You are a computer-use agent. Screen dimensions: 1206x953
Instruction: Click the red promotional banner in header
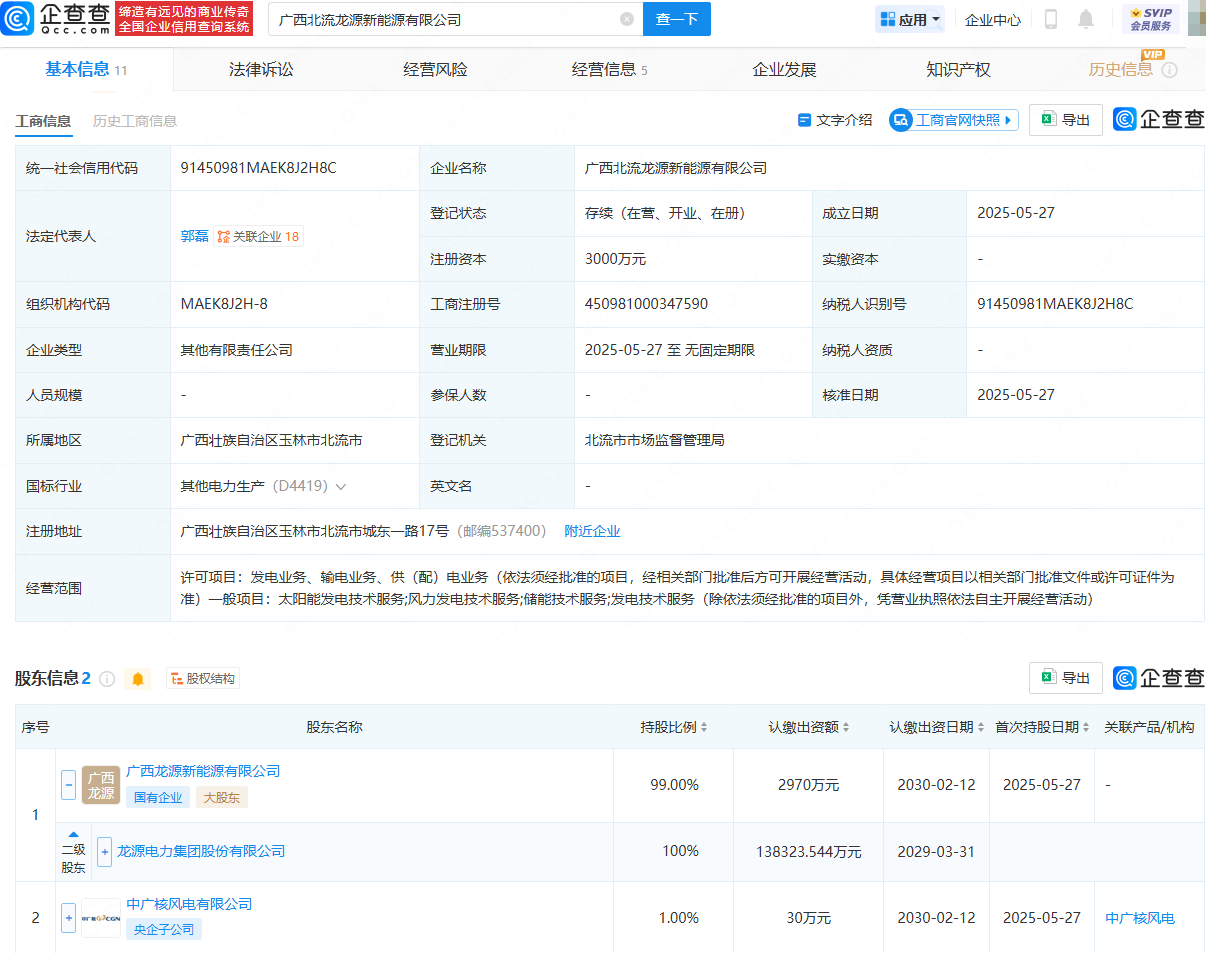click(x=184, y=19)
